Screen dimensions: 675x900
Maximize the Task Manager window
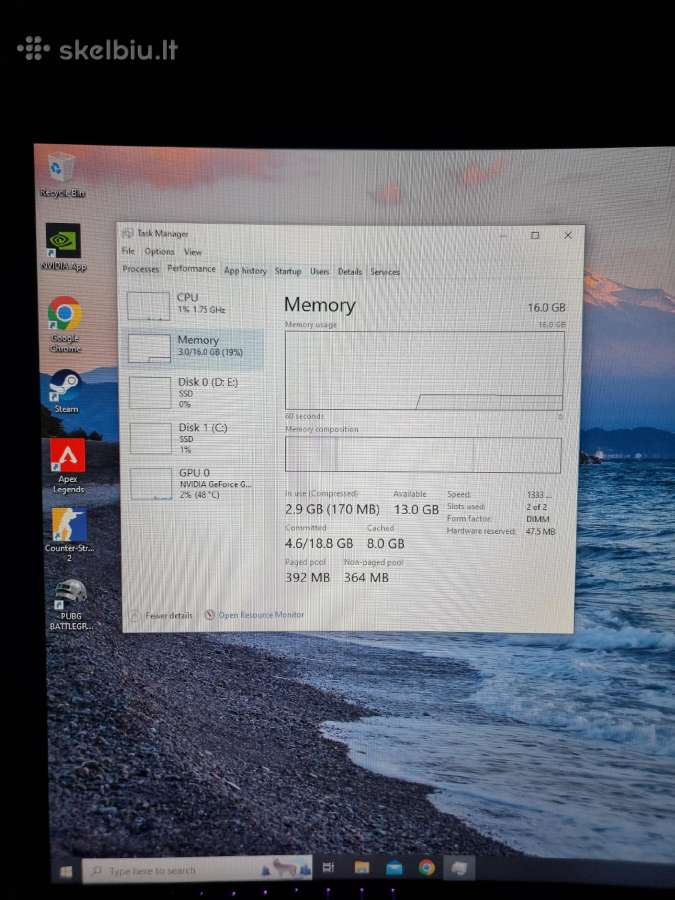tap(535, 235)
